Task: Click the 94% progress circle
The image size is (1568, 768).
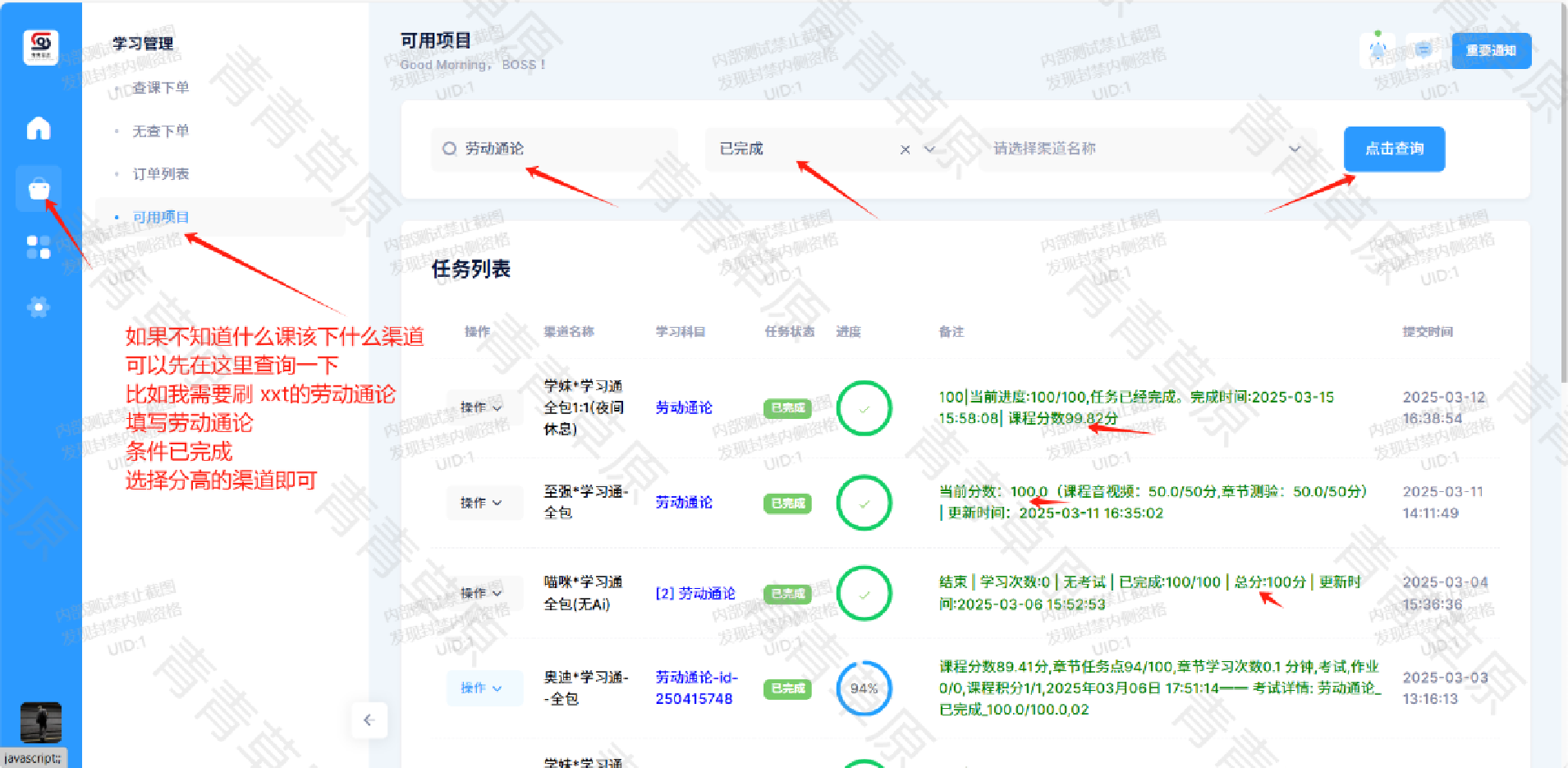Action: [x=864, y=688]
